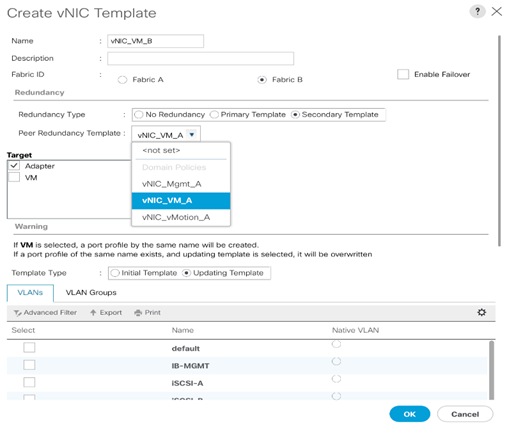
Task: Uncheck the Adapter target checkbox
Action: 14,166
